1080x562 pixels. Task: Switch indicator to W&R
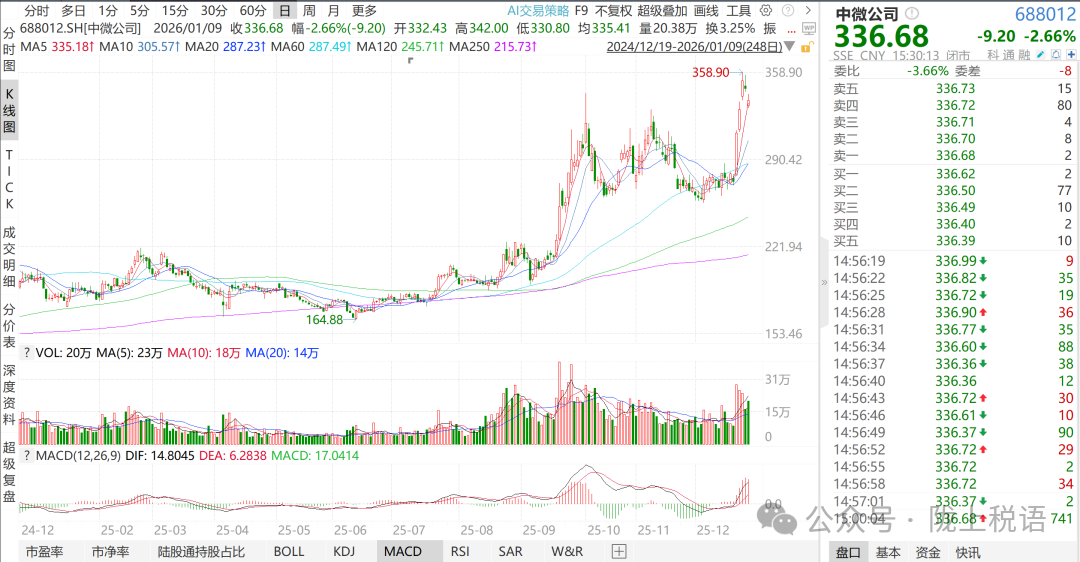pyautogui.click(x=567, y=552)
